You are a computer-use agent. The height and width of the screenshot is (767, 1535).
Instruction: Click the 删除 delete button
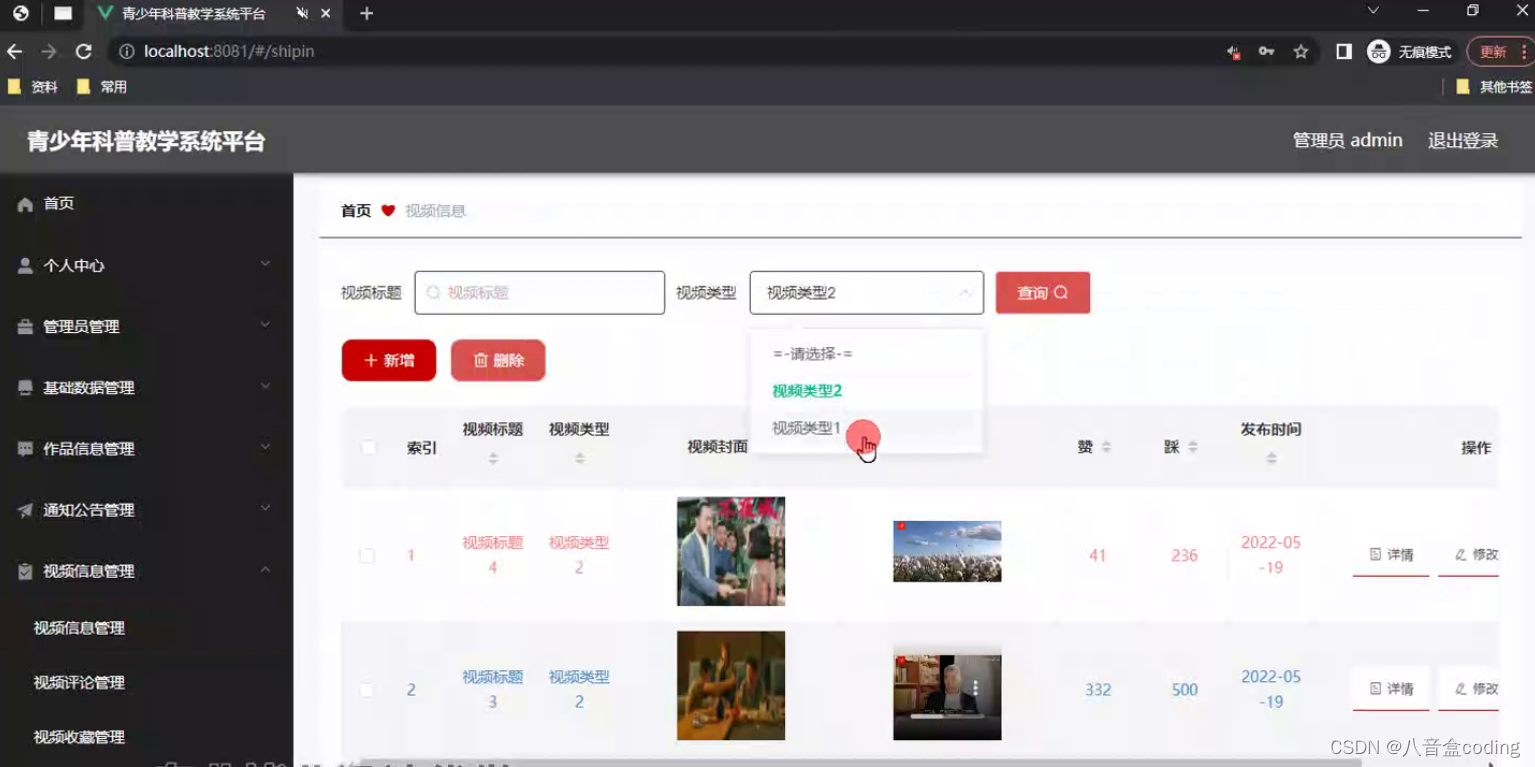click(498, 360)
